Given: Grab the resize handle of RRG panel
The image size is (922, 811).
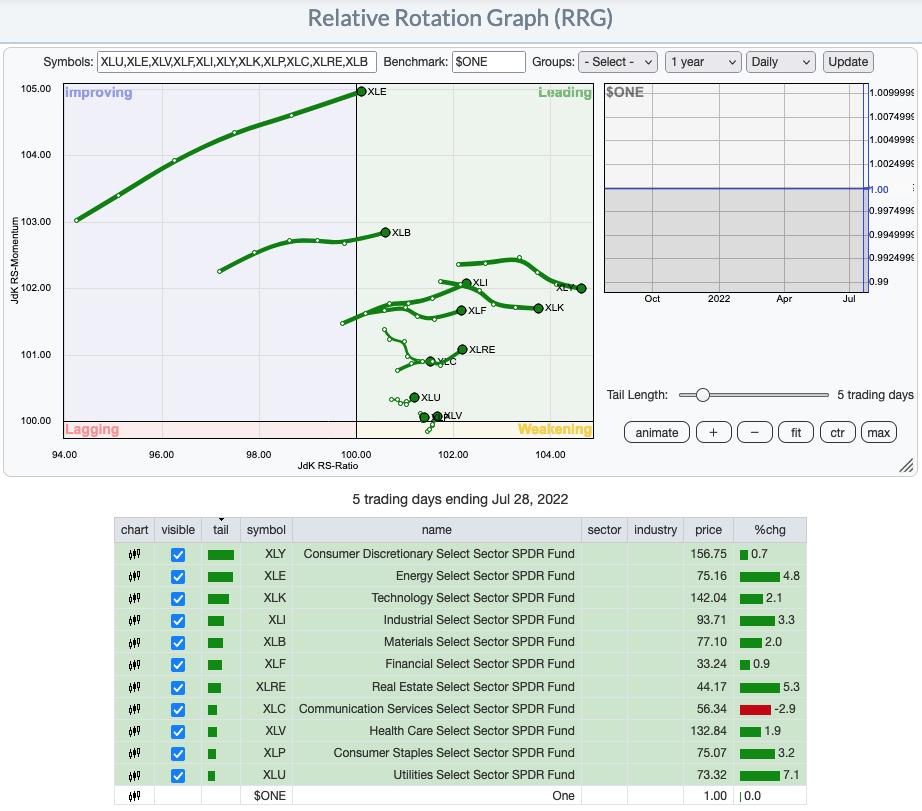Looking at the screenshot, I should pyautogui.click(x=906, y=465).
